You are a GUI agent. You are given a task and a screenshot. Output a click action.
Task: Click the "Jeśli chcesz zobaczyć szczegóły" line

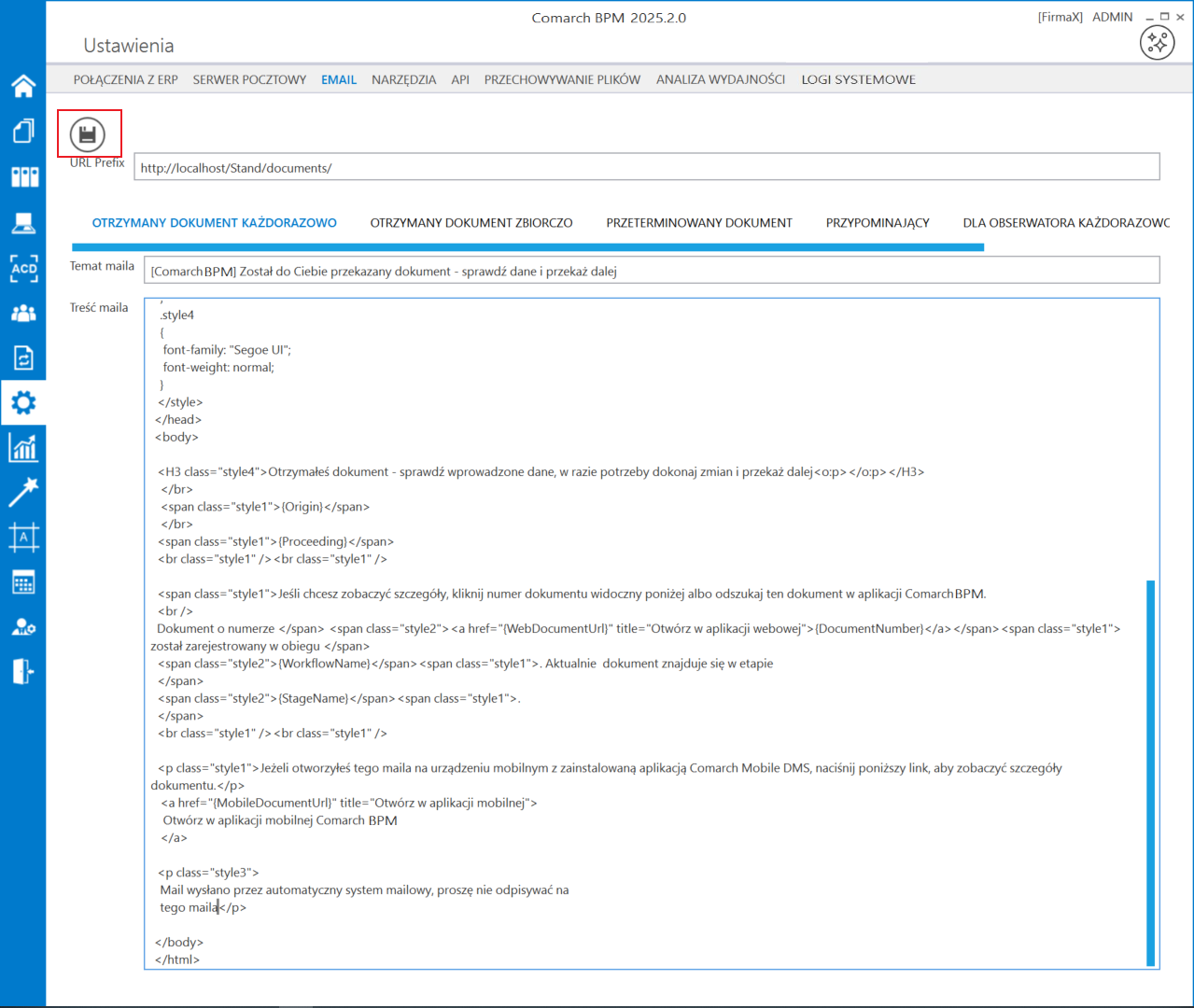(x=571, y=594)
